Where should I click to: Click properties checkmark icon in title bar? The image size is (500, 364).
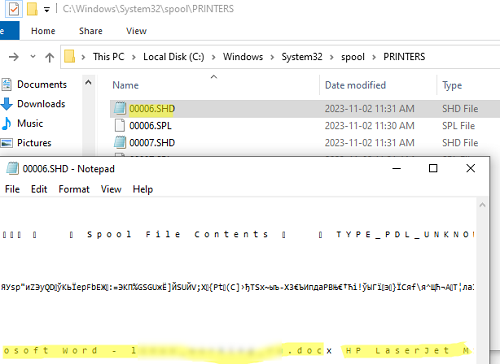point(14,9)
